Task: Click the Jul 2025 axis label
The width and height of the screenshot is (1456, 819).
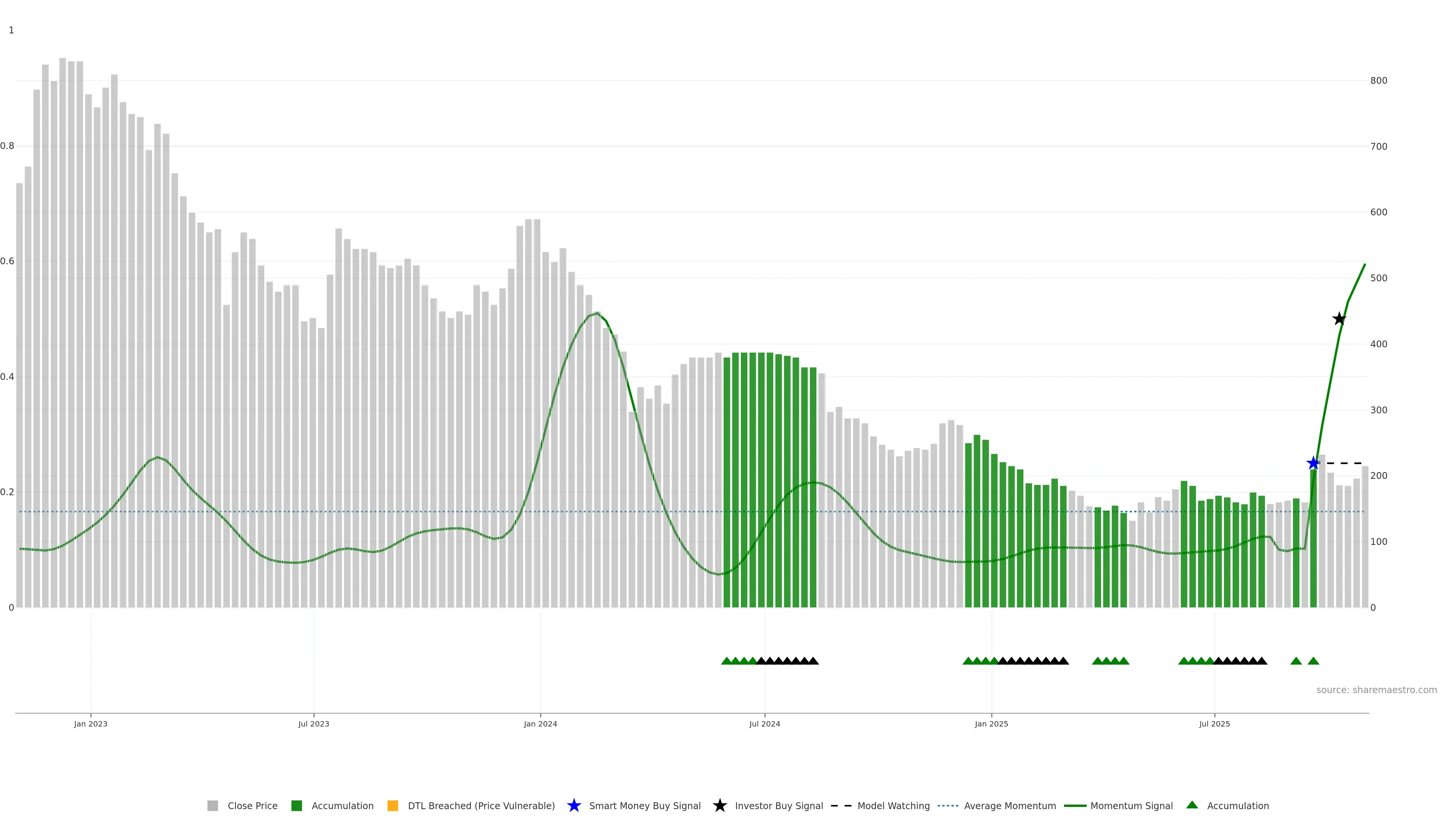Action: [x=1214, y=723]
